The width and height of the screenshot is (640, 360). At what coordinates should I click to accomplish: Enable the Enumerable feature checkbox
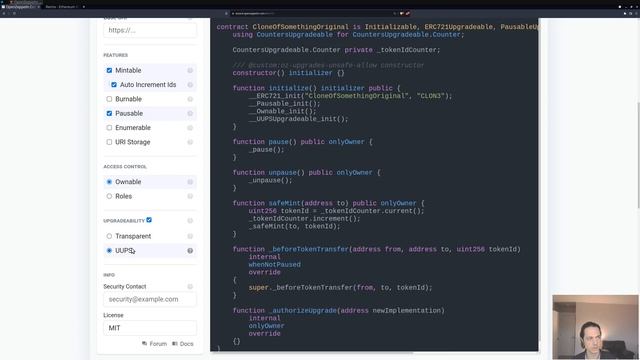pyautogui.click(x=109, y=127)
